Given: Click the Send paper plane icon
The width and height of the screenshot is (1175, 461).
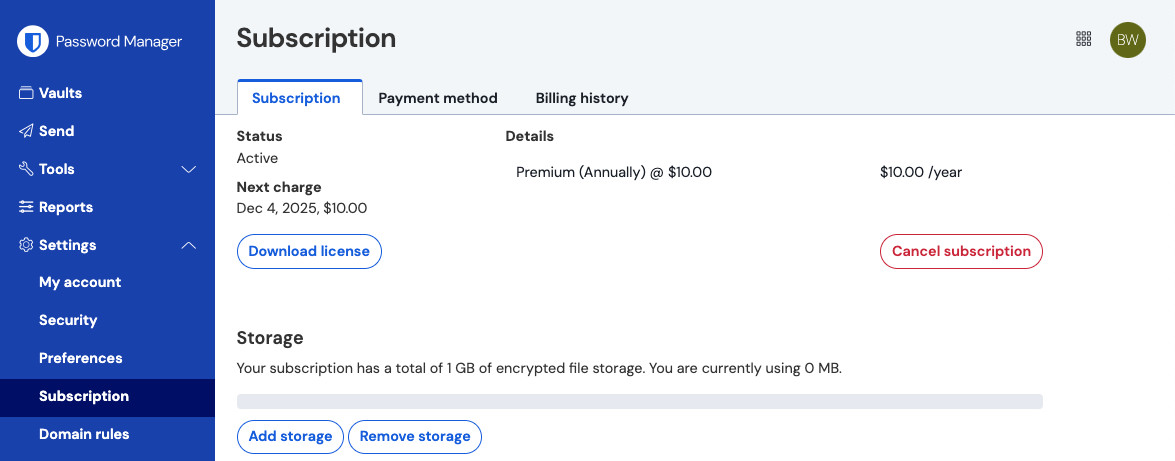Looking at the screenshot, I should click(x=26, y=131).
